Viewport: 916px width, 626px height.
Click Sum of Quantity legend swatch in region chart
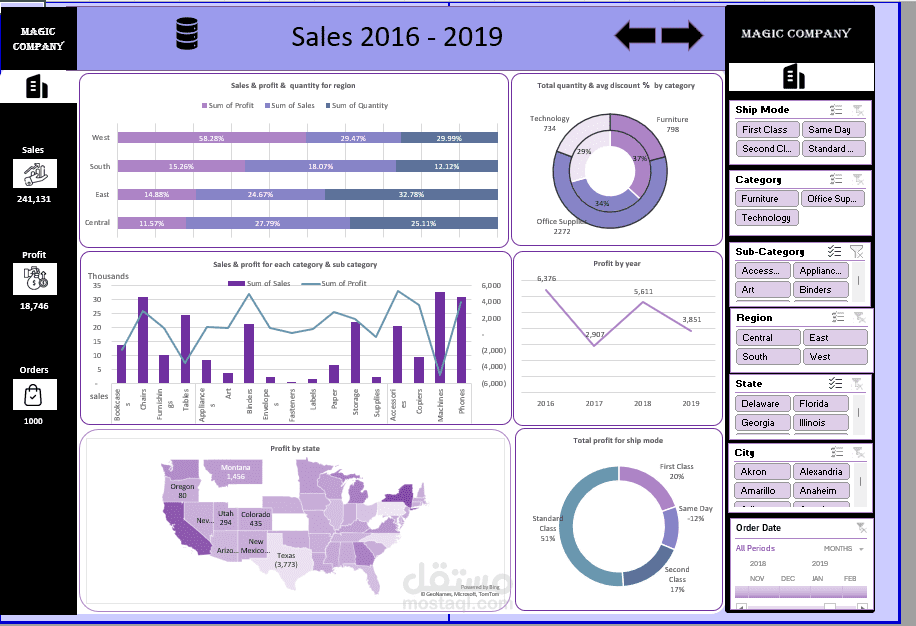pyautogui.click(x=328, y=106)
